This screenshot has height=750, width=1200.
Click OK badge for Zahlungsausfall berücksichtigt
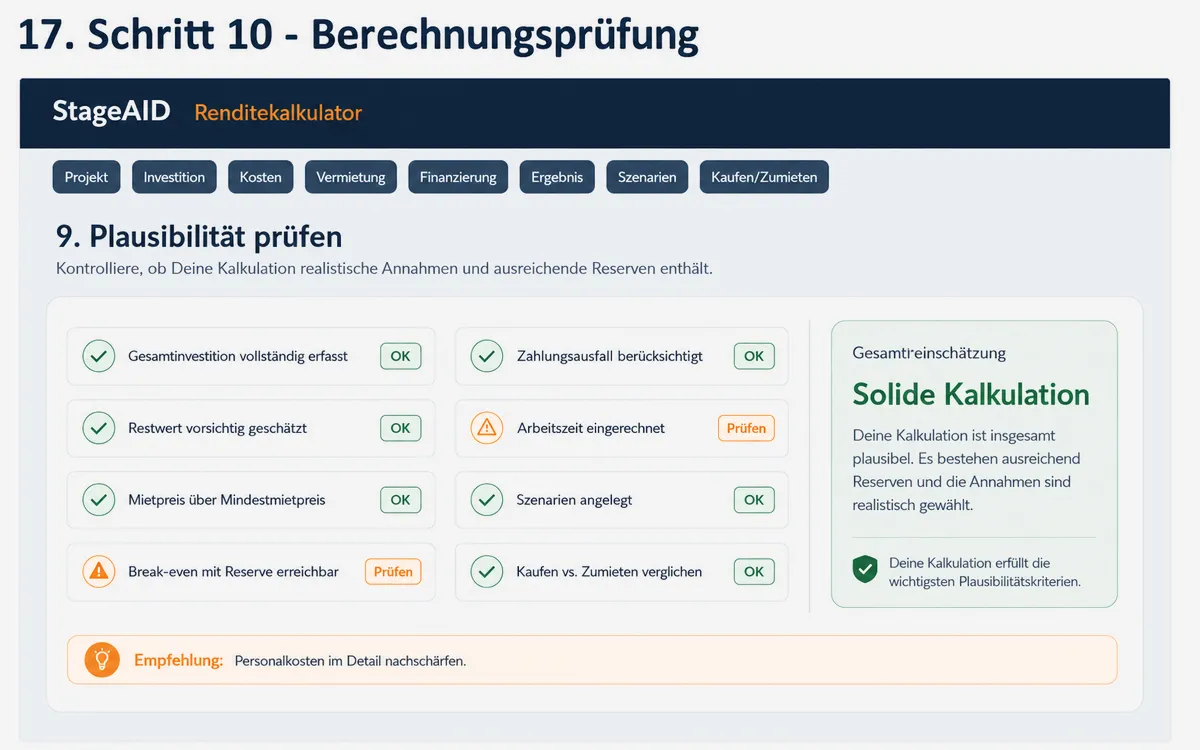click(x=754, y=356)
